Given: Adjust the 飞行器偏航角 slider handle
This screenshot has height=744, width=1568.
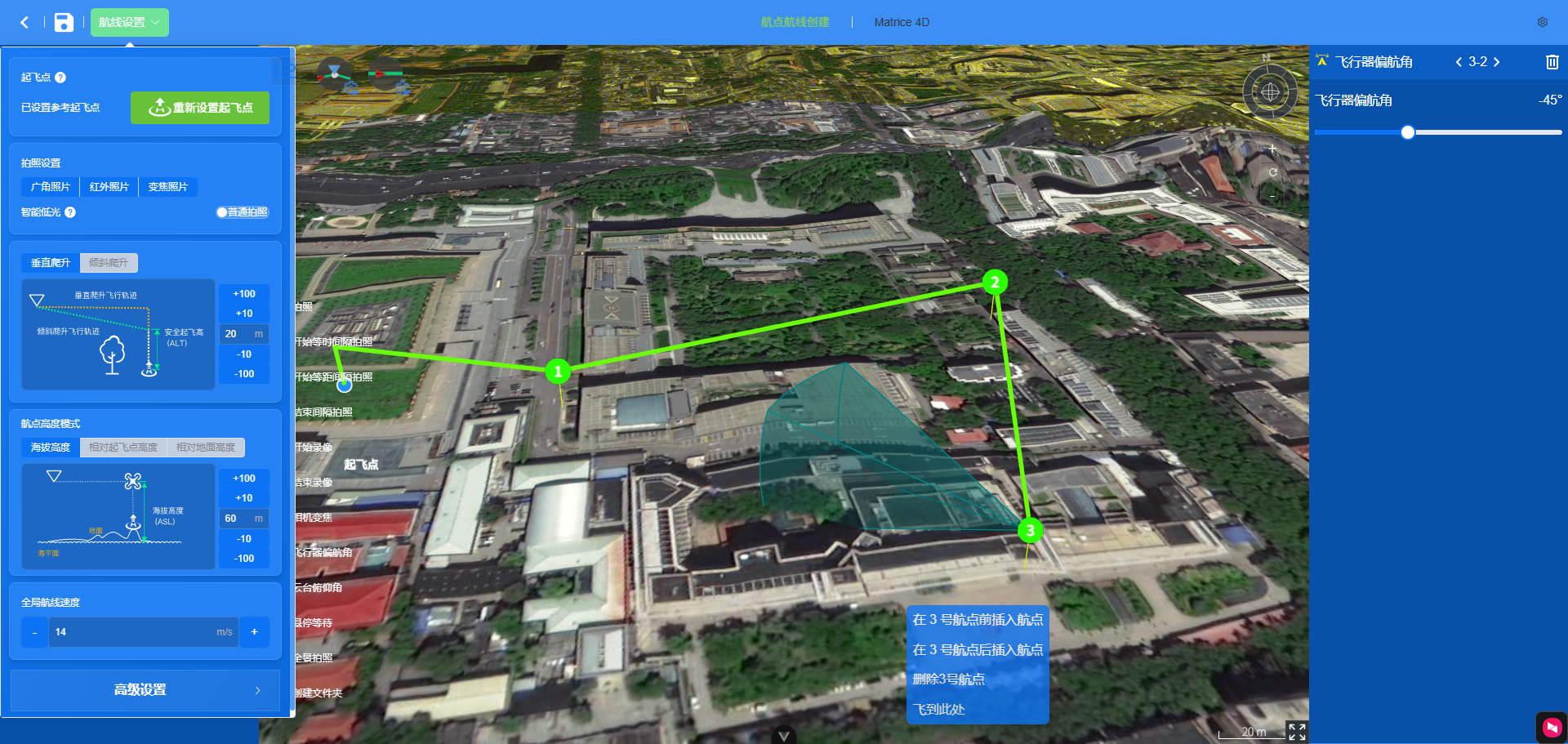Looking at the screenshot, I should coord(1407,132).
